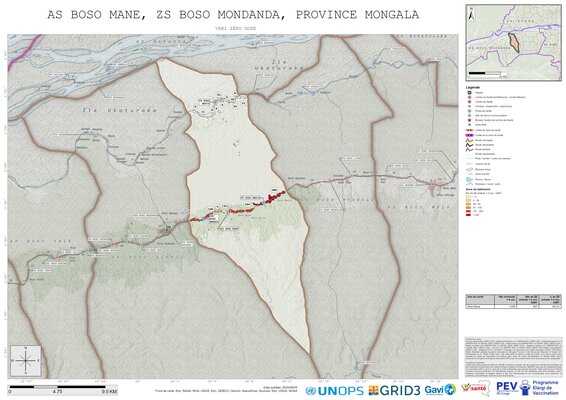Click the north arrow in the inset map
Image resolution: width=566 pixels, height=400 pixels.
[x=471, y=14]
